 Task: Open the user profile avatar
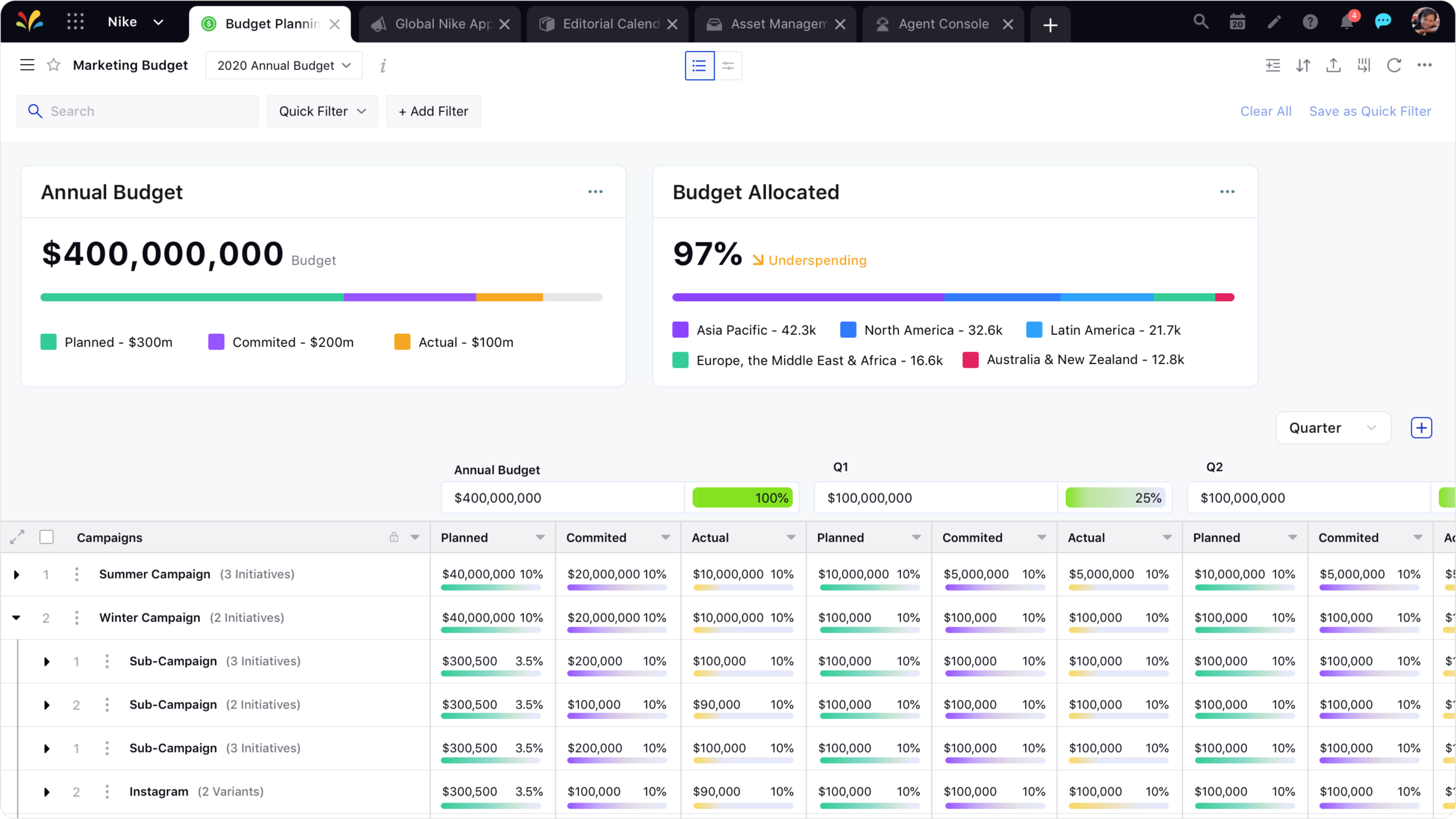(x=1425, y=22)
